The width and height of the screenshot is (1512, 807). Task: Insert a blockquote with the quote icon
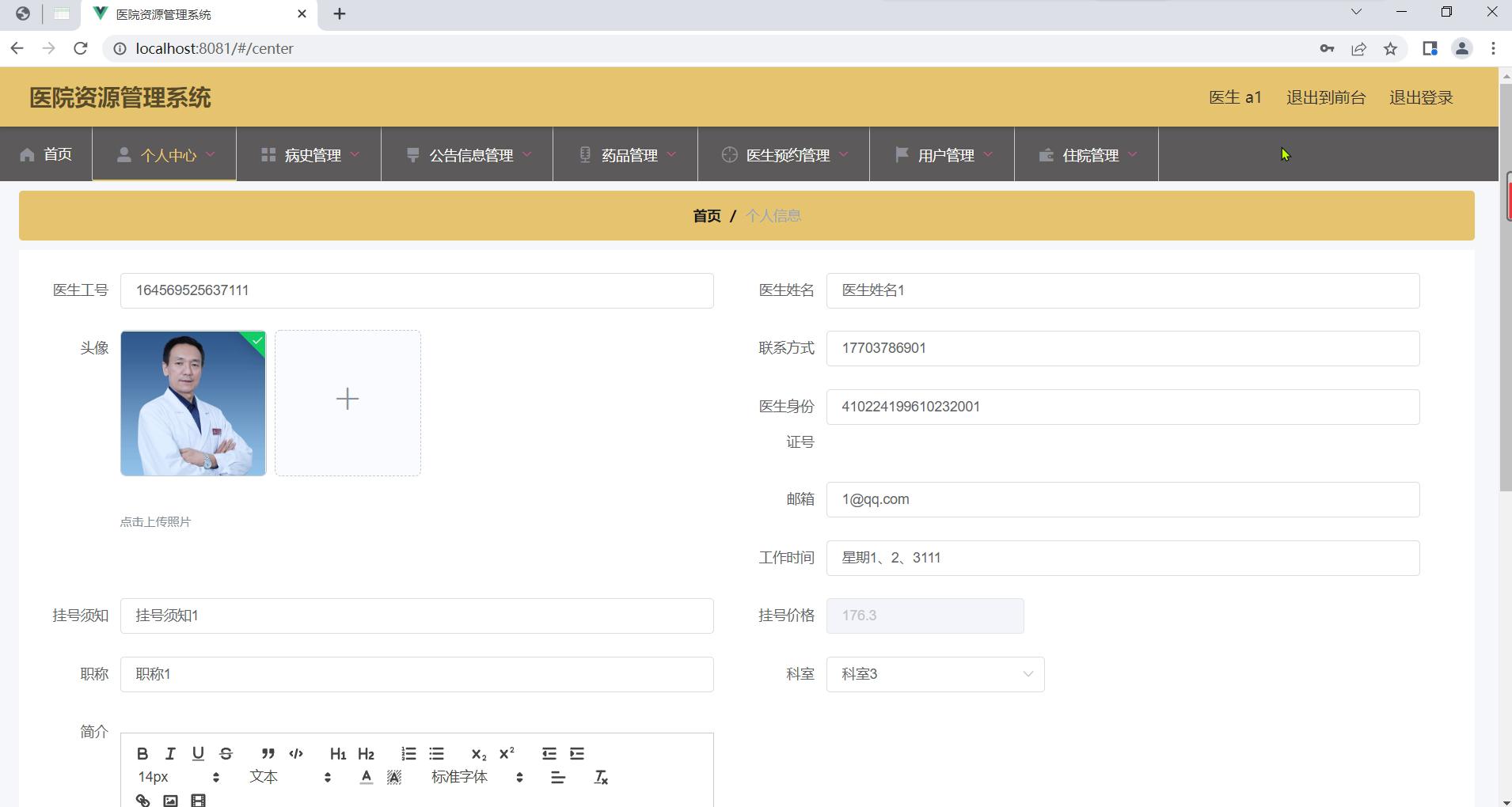point(268,754)
